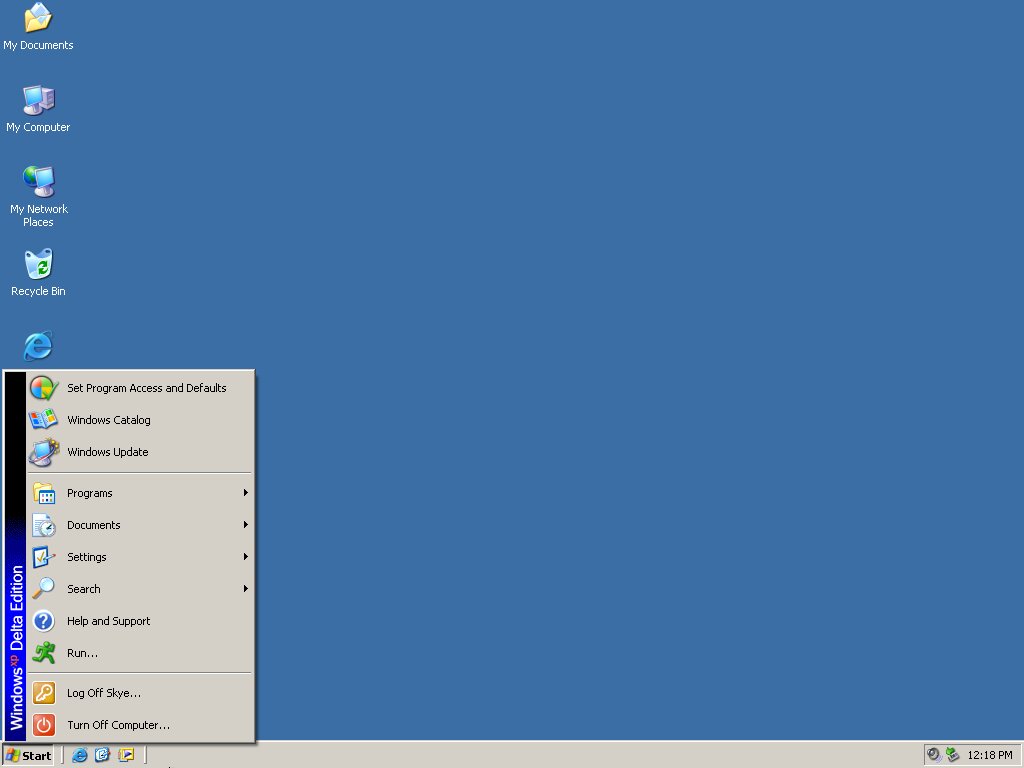
Task: Launch Windows Media Player from Quick Launch
Action: pos(126,755)
